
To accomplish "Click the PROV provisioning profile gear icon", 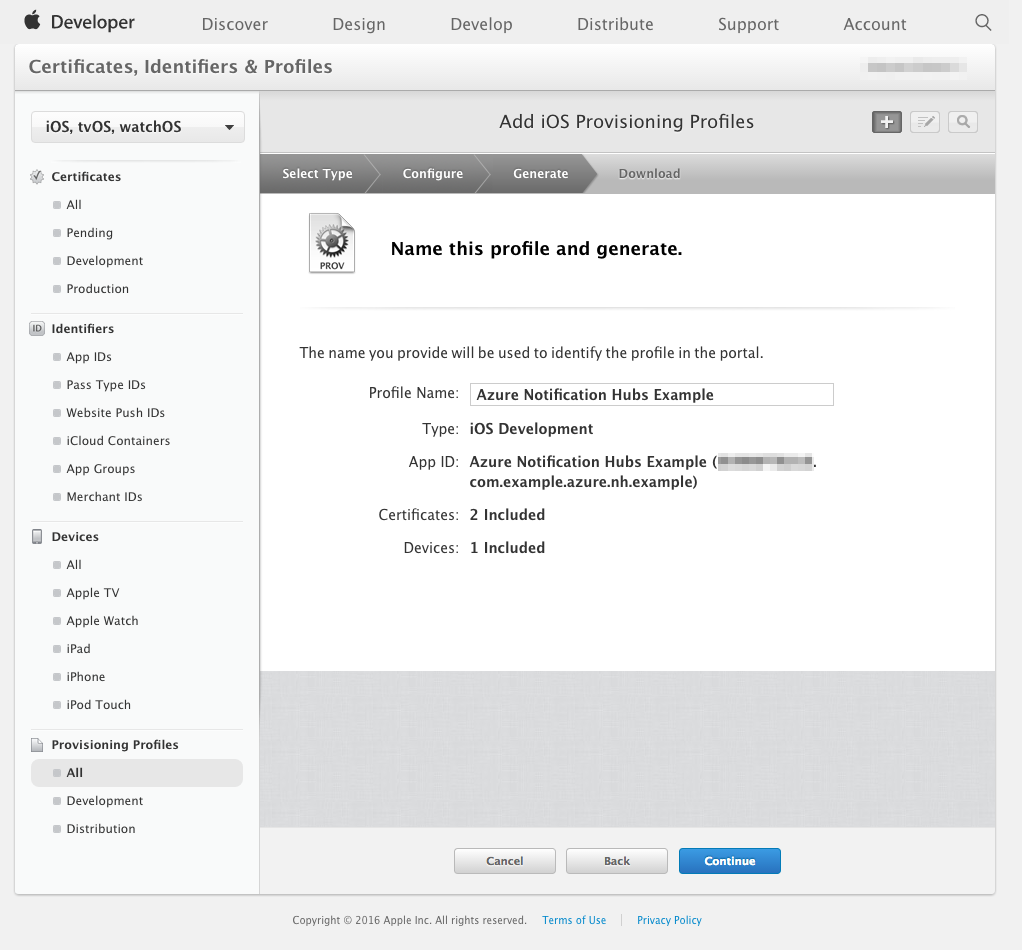I will 331,242.
